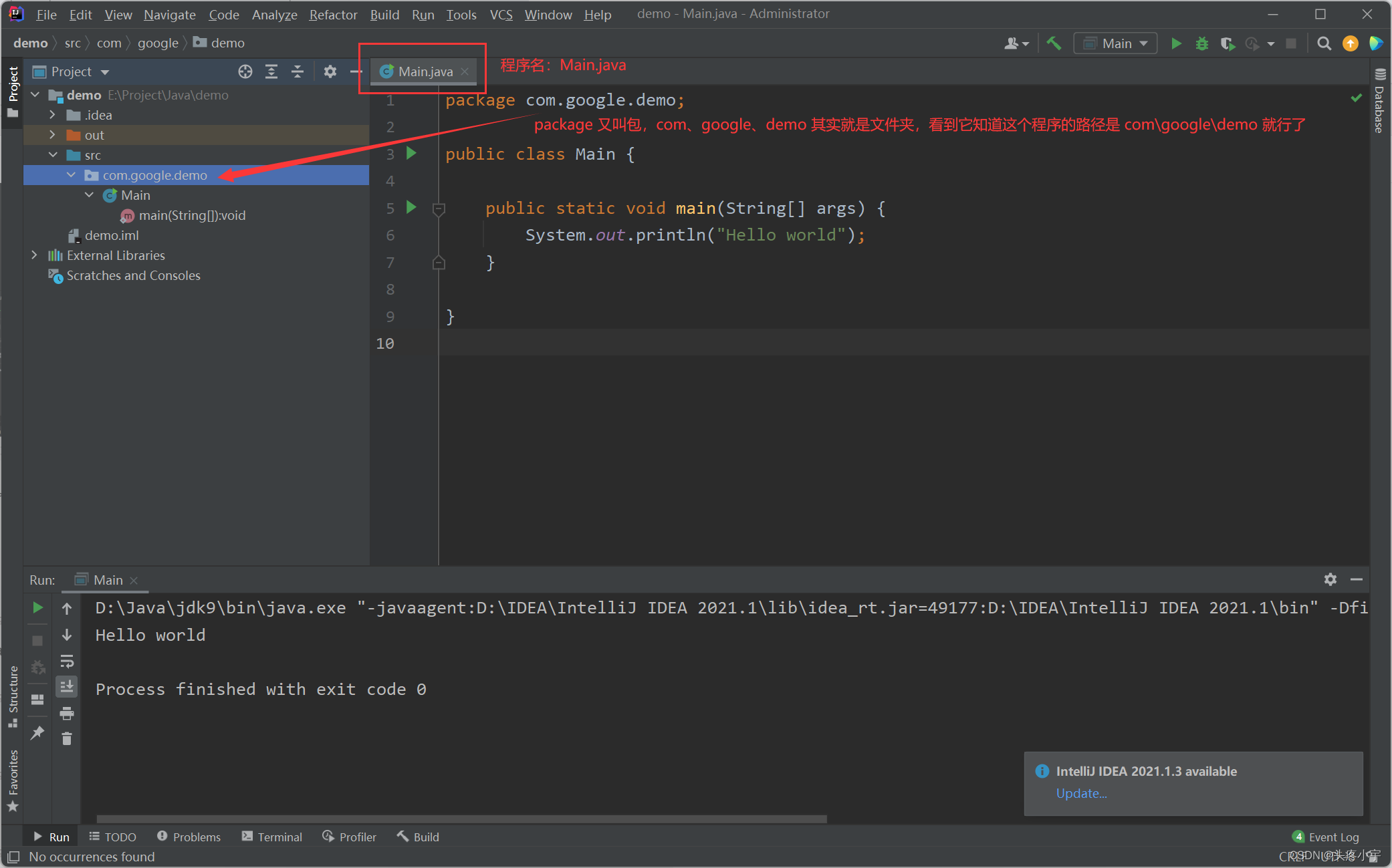Toggle soft-wrap in Run console

[67, 661]
